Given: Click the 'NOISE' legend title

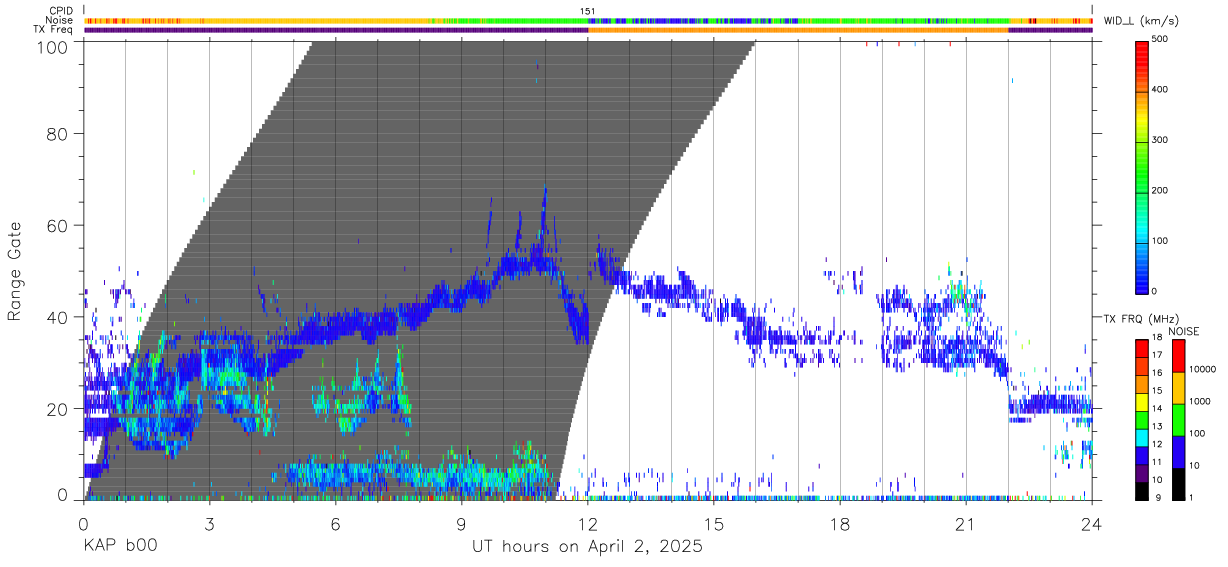Looking at the screenshot, I should pyautogui.click(x=1185, y=331).
